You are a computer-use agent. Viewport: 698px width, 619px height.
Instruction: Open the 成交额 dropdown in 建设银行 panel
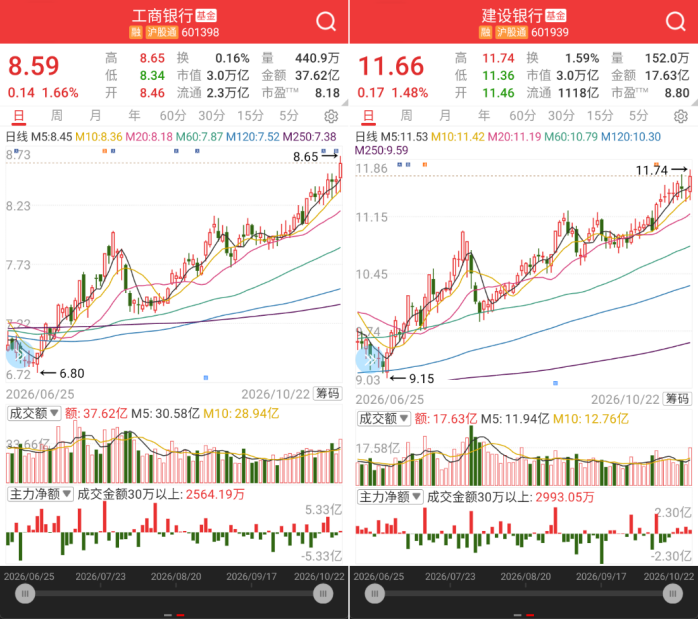[384, 418]
